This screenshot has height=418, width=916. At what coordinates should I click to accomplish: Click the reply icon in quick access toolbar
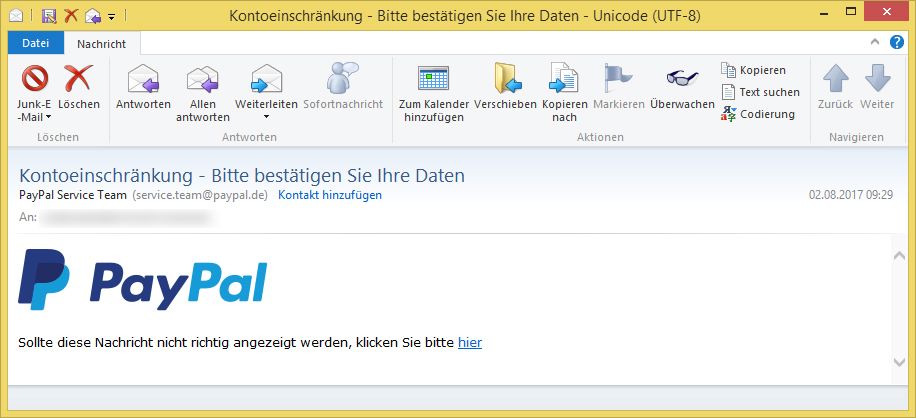[x=93, y=16]
